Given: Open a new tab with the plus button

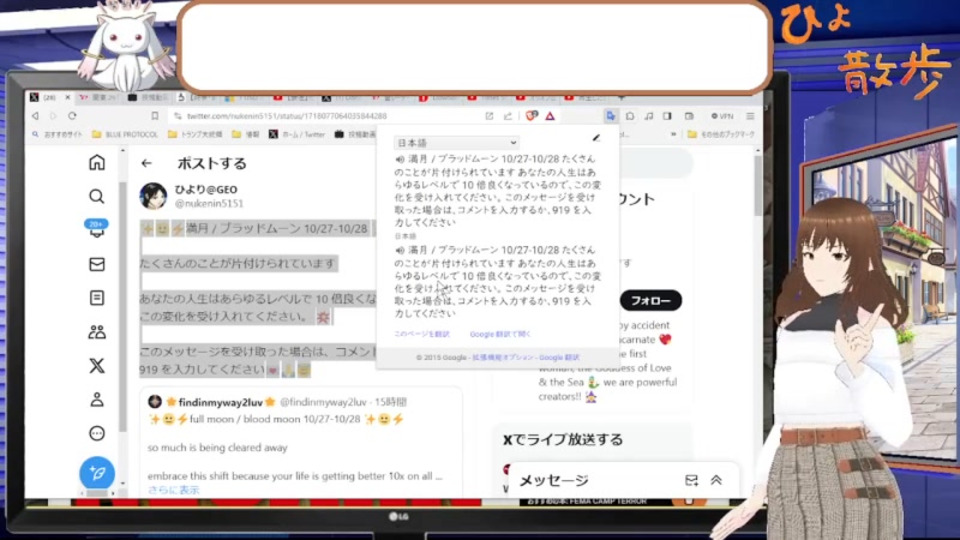Looking at the screenshot, I should [621, 97].
